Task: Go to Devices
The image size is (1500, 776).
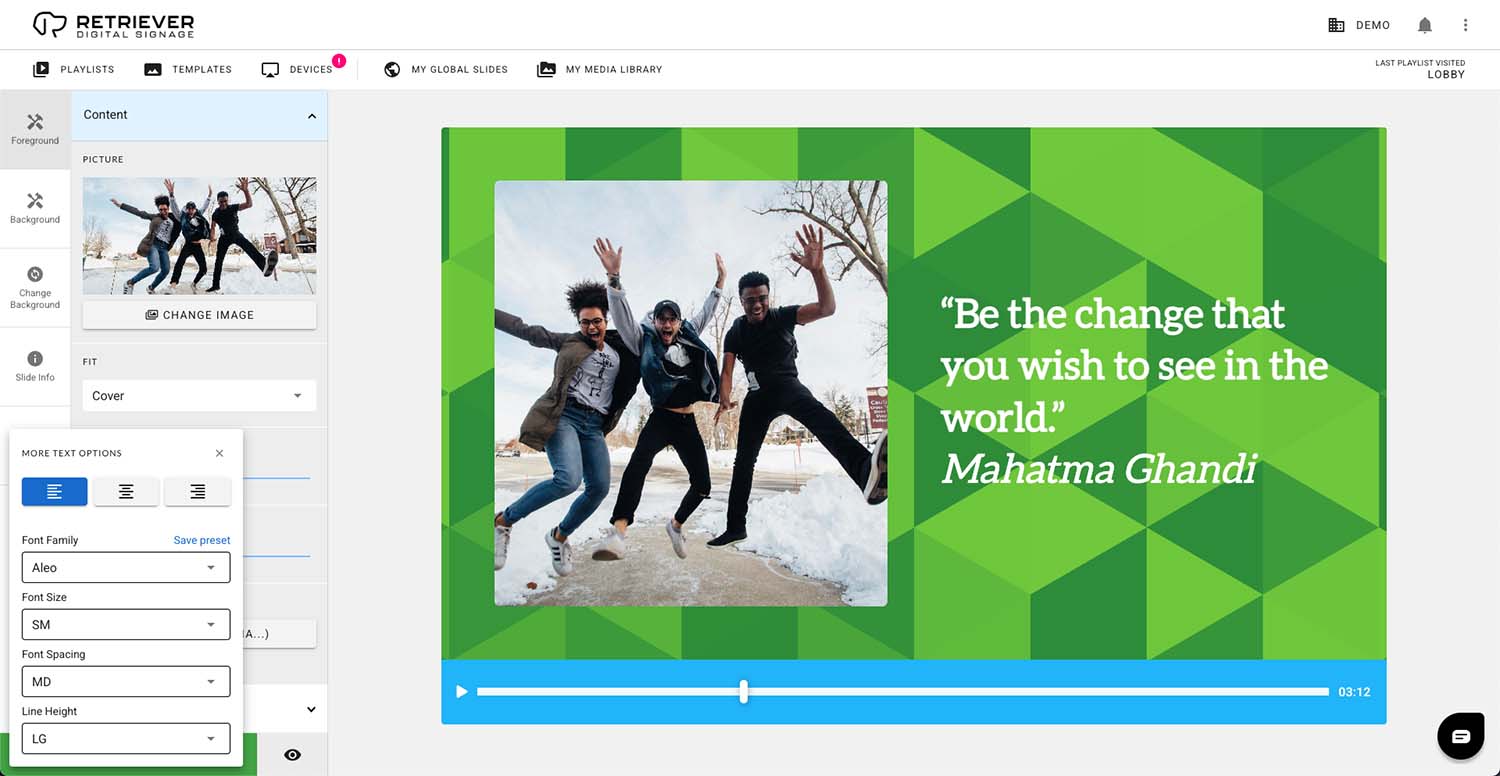Action: 297,69
